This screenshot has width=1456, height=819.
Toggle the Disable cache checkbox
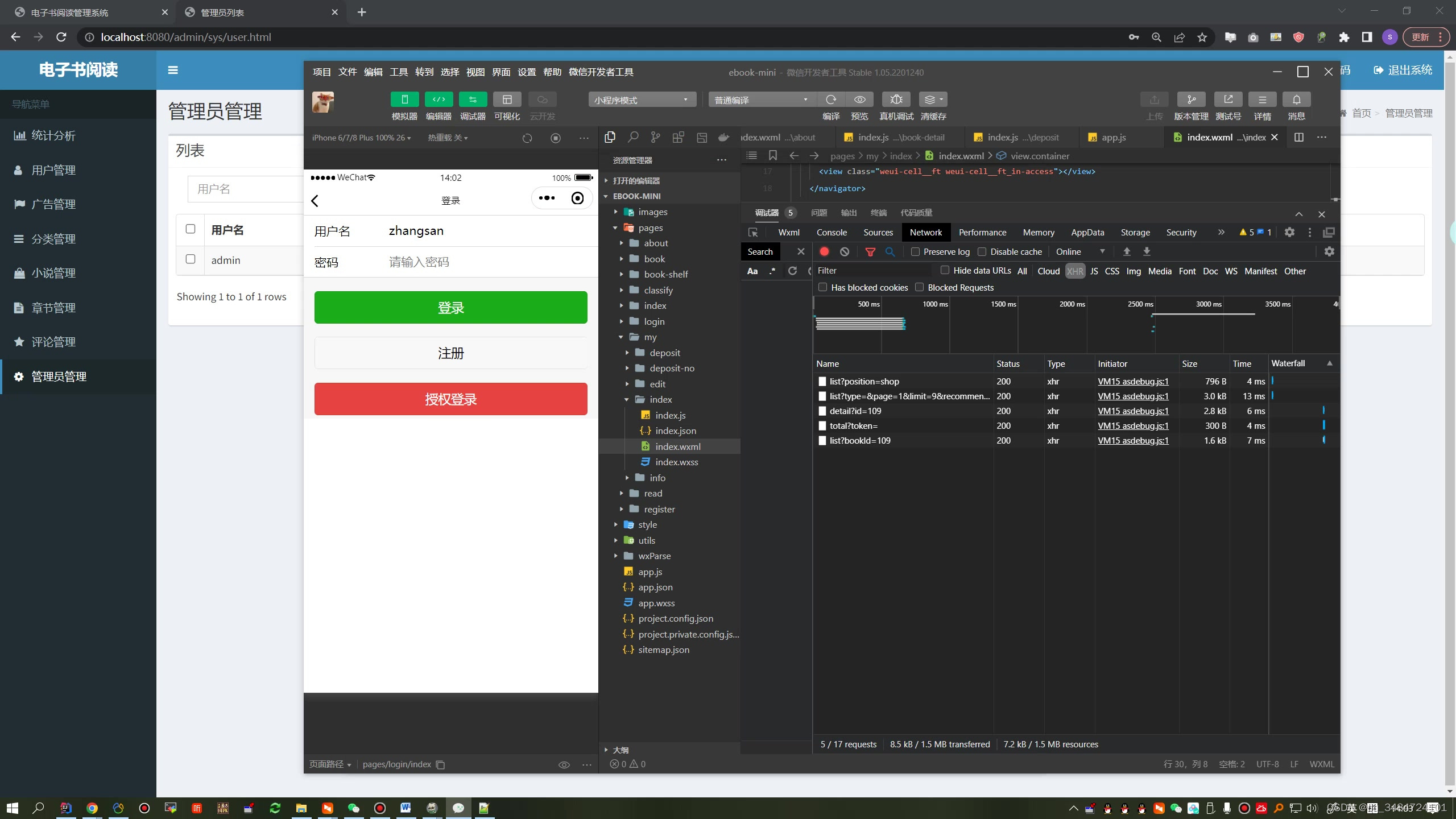(982, 252)
